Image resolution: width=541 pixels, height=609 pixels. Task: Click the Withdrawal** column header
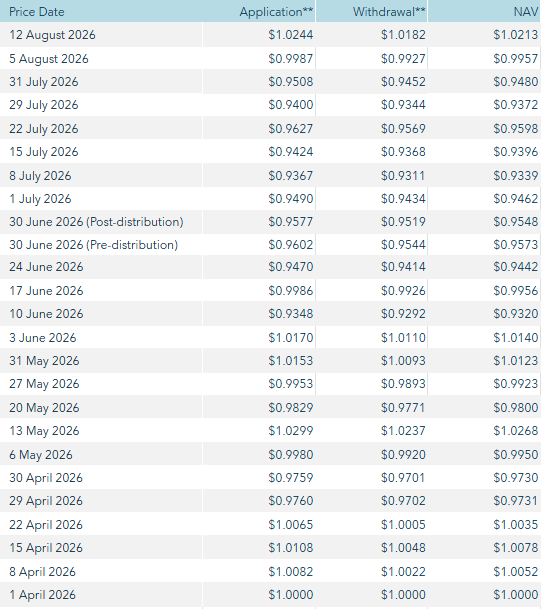(389, 12)
